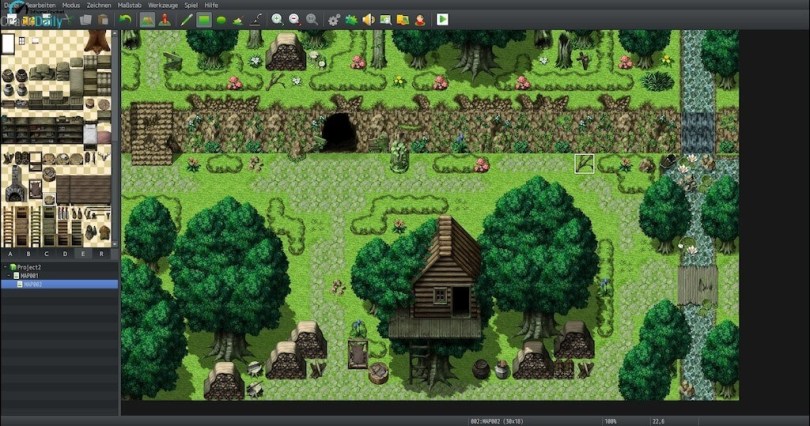This screenshot has width=810, height=426.
Task: Open the Character Generator icon
Action: (420, 20)
